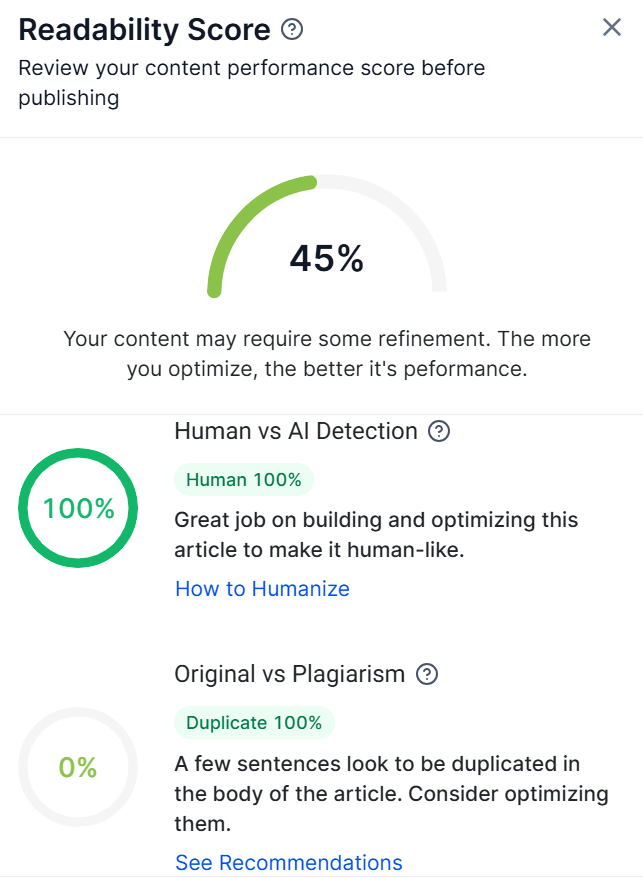
Task: Click the green Duplicate 100% pill indicator
Action: pos(254,723)
